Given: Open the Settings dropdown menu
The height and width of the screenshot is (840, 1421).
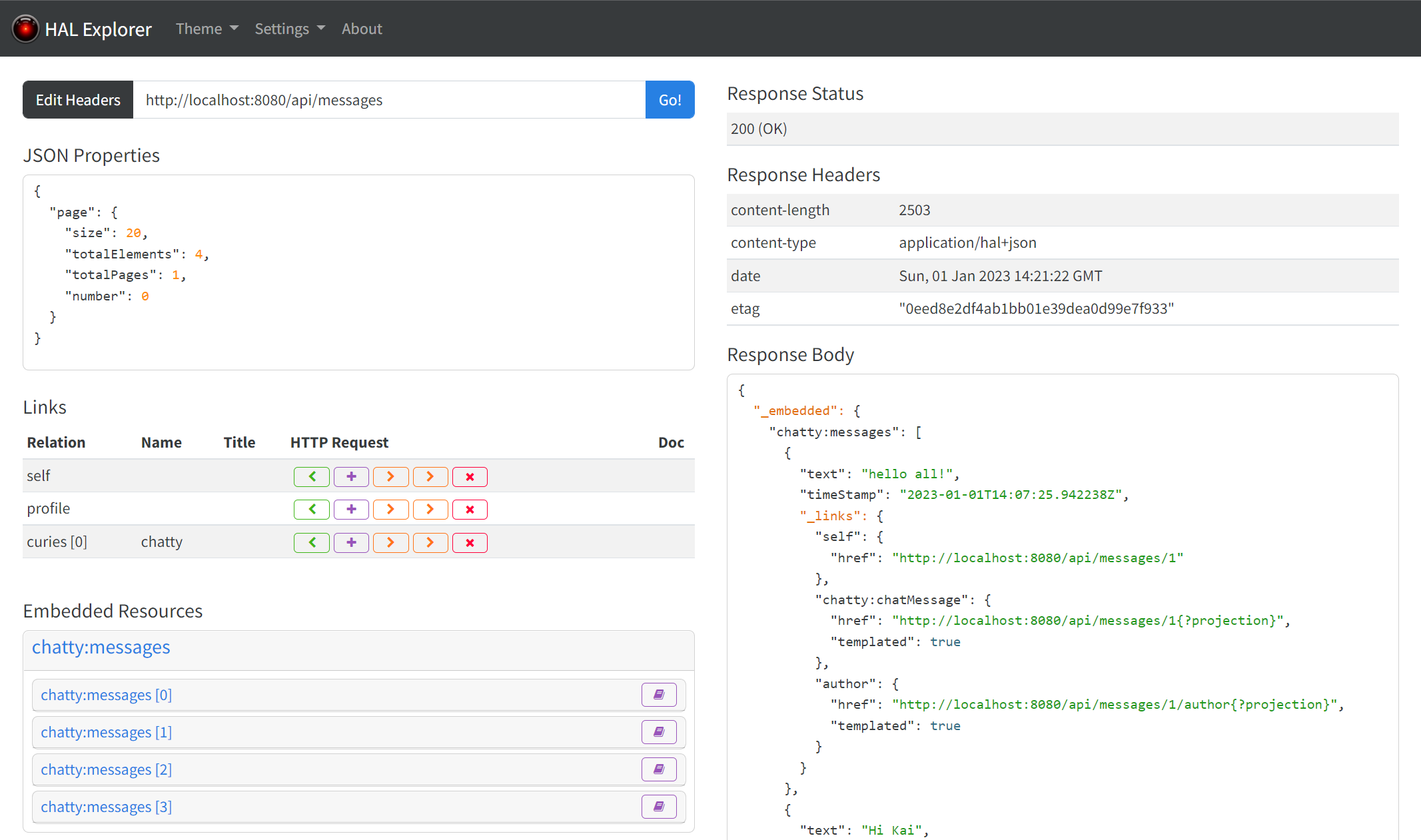Looking at the screenshot, I should (x=289, y=29).
